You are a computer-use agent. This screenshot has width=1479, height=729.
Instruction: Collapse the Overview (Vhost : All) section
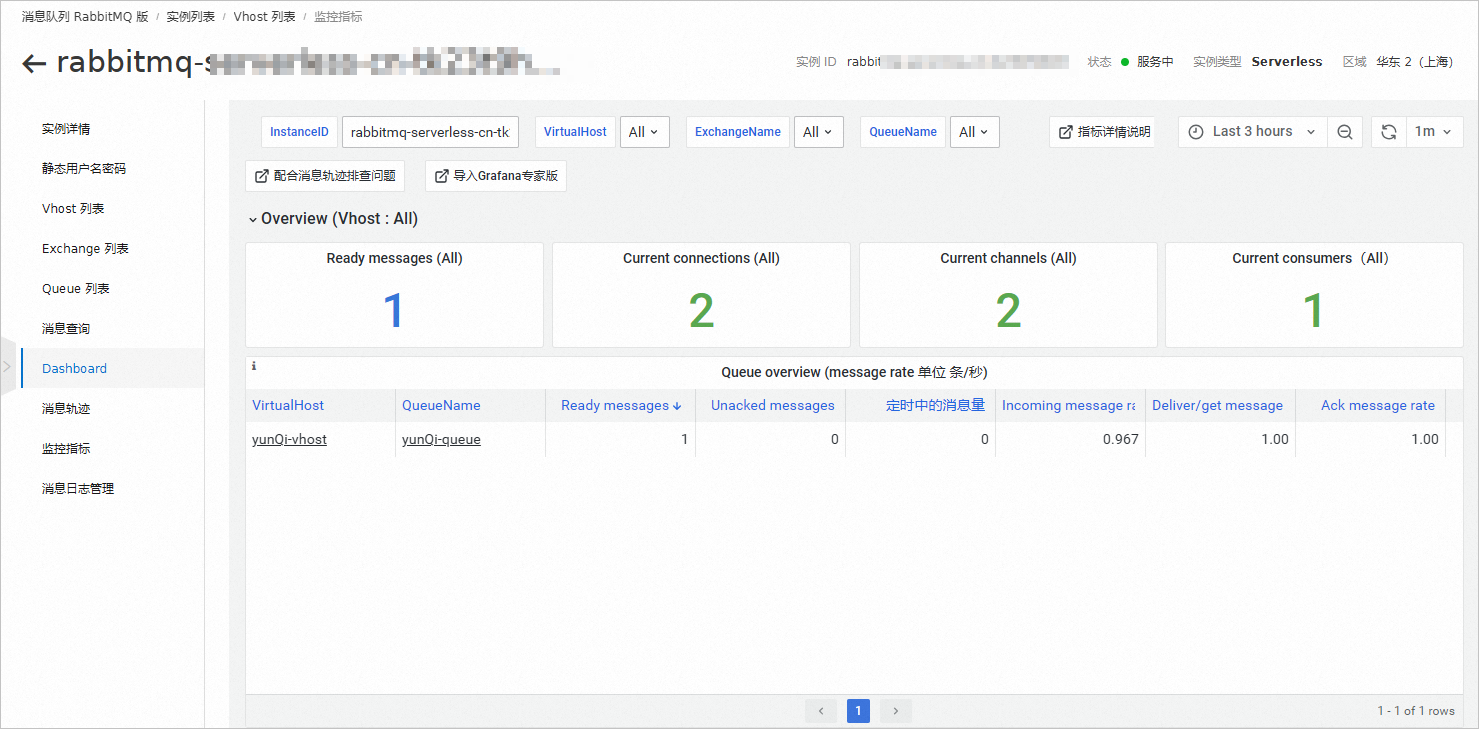pos(333,218)
